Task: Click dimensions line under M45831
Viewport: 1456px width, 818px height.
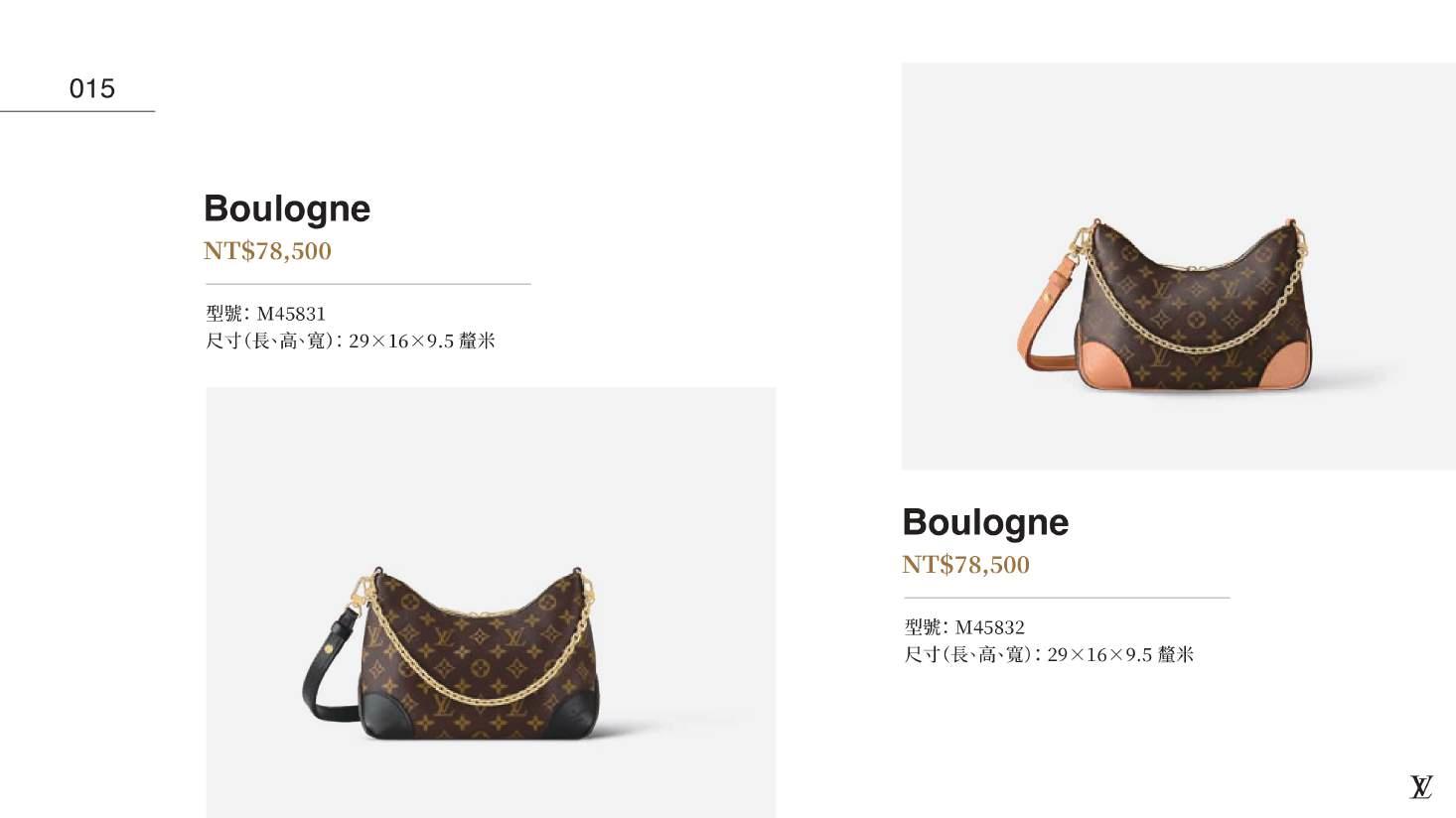Action: [350, 341]
